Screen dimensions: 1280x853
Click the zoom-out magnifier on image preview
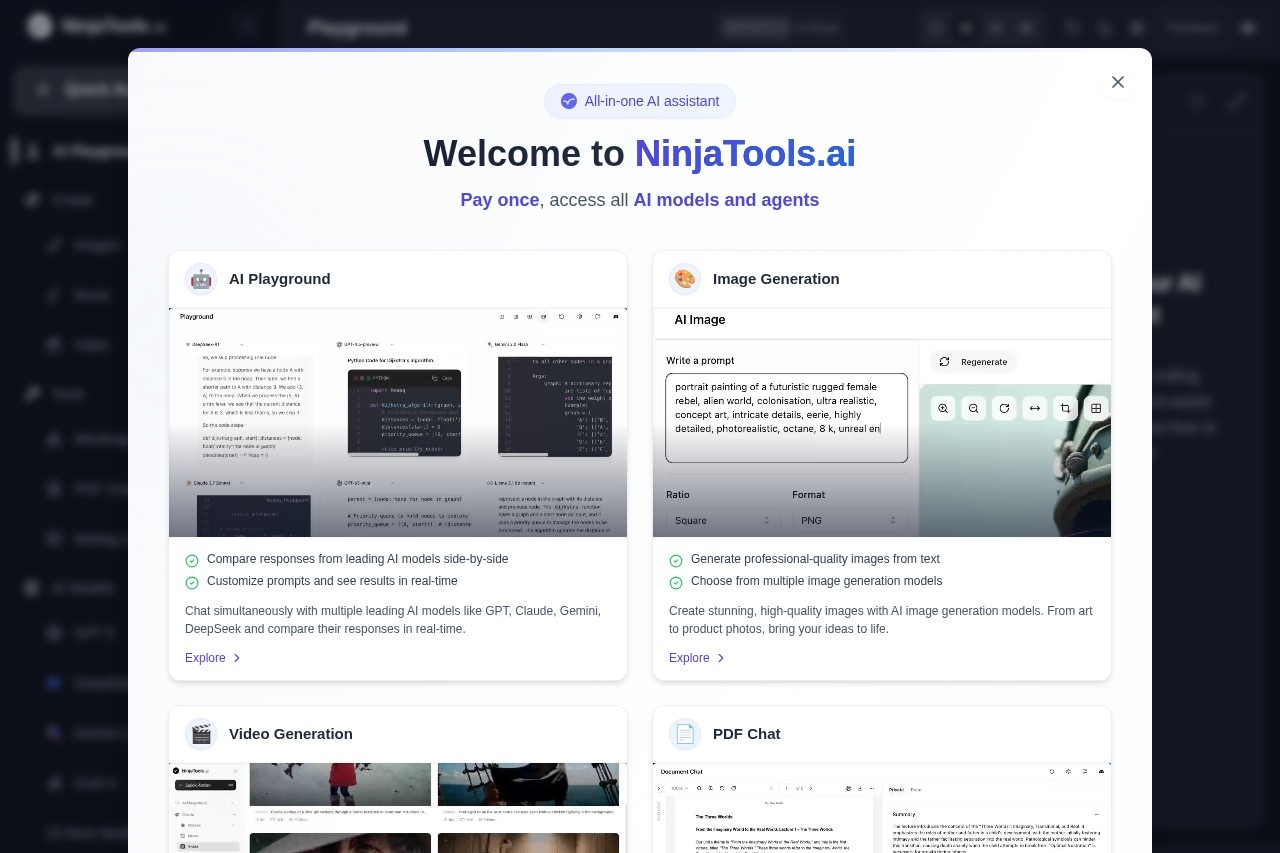974,408
